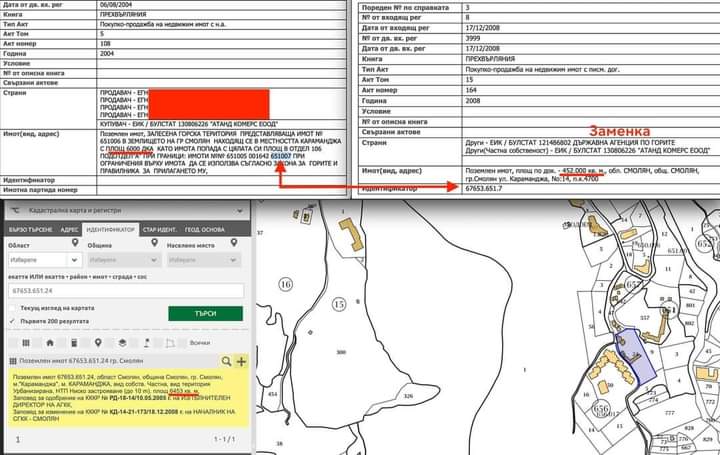Image resolution: width=720 pixels, height=455 pixels.
Task: Open the СТАР ИДЕНТ. tab
Action: [160, 230]
